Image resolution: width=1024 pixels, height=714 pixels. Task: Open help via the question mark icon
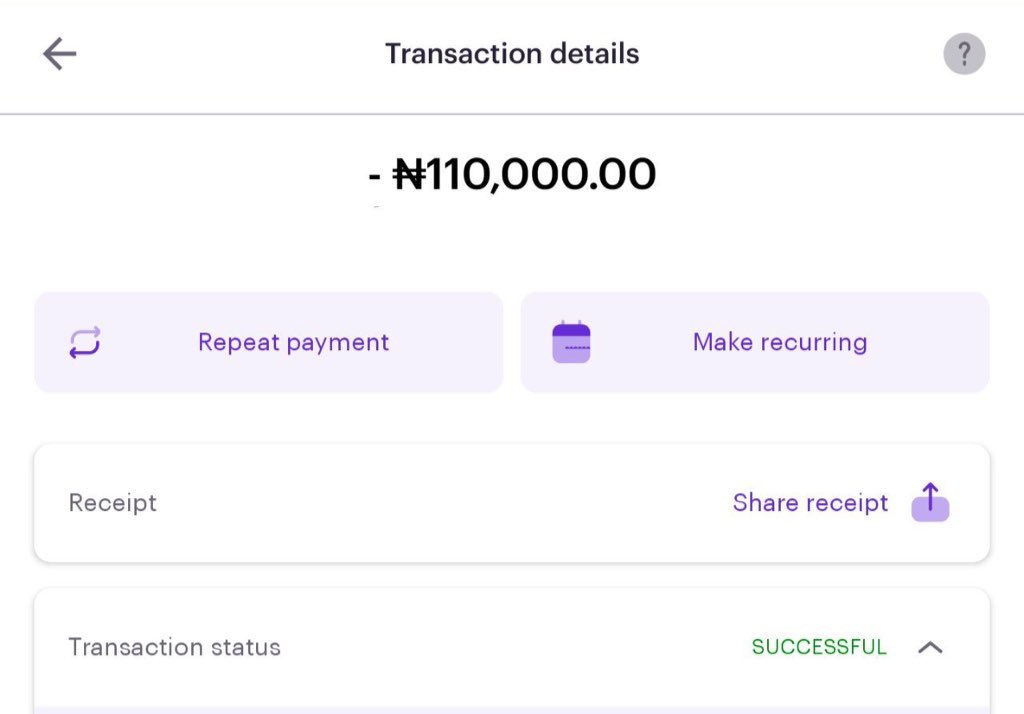(964, 54)
